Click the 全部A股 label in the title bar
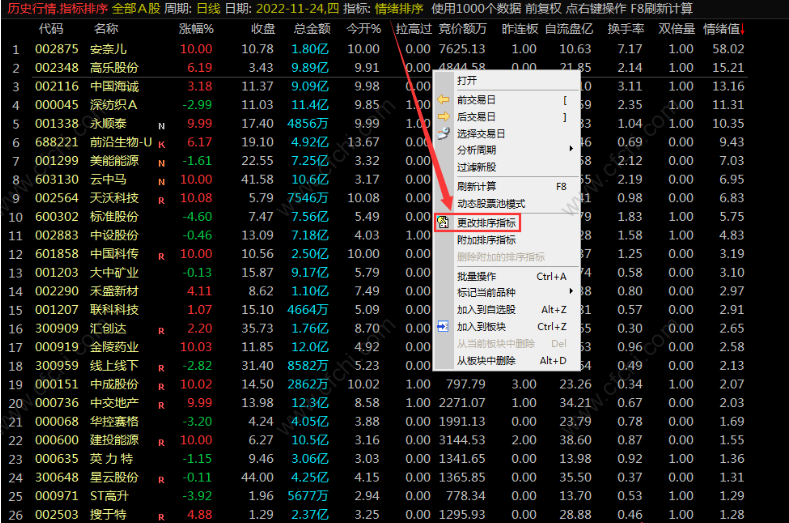 click(x=136, y=9)
